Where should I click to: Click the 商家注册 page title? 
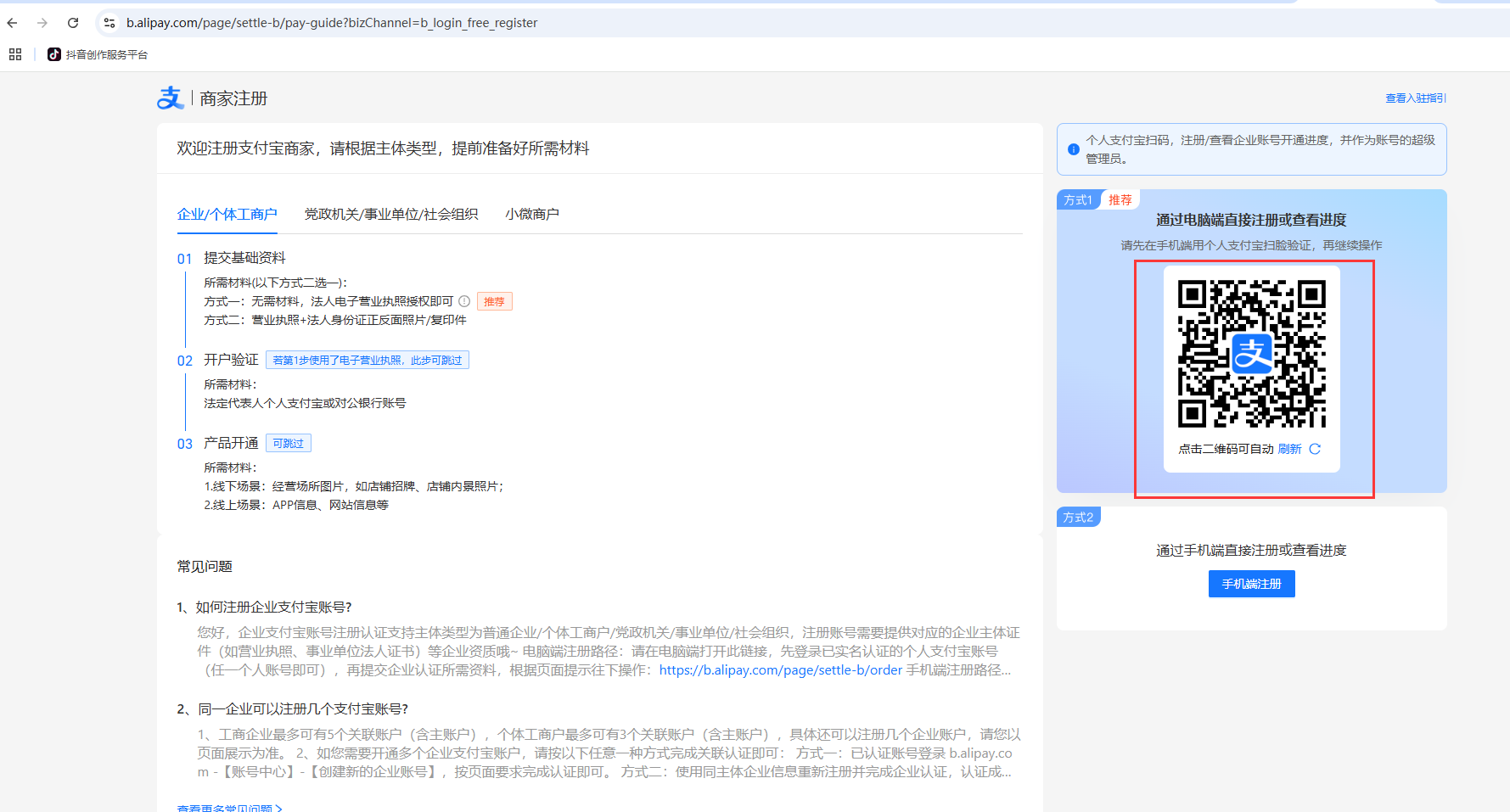coord(233,98)
